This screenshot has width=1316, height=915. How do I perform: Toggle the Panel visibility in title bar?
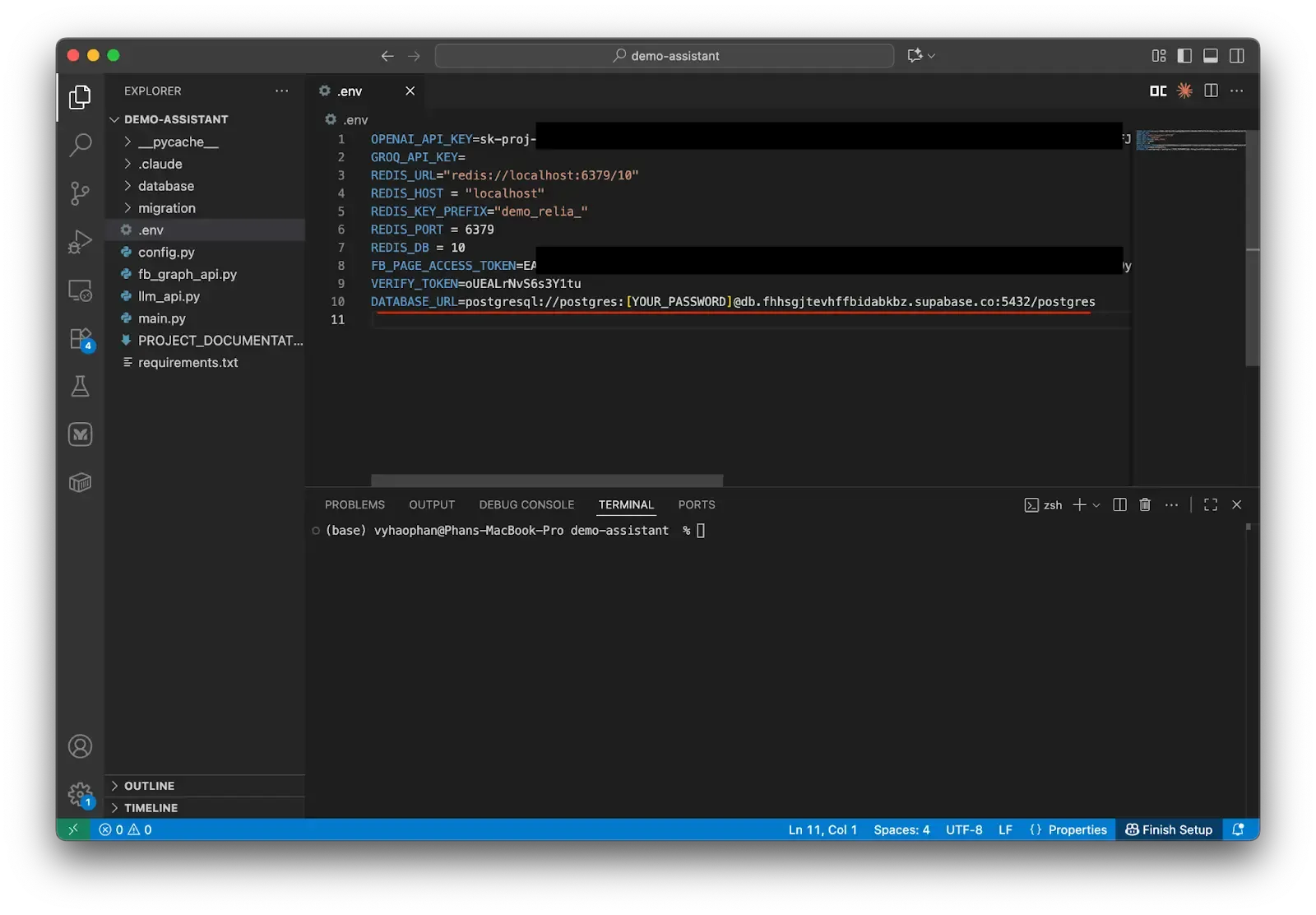1210,55
